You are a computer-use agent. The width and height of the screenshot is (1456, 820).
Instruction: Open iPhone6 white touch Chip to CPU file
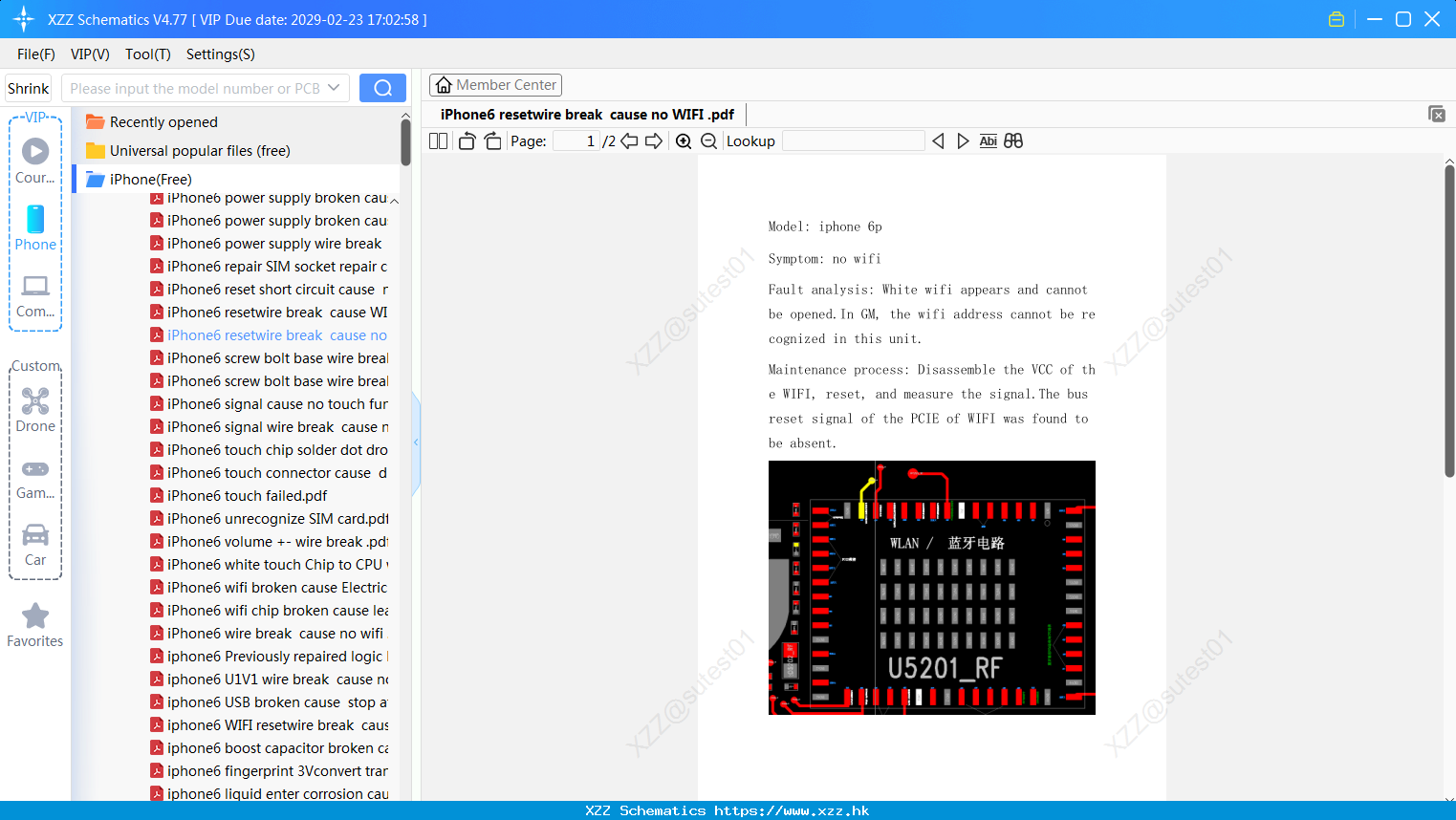[x=269, y=565]
